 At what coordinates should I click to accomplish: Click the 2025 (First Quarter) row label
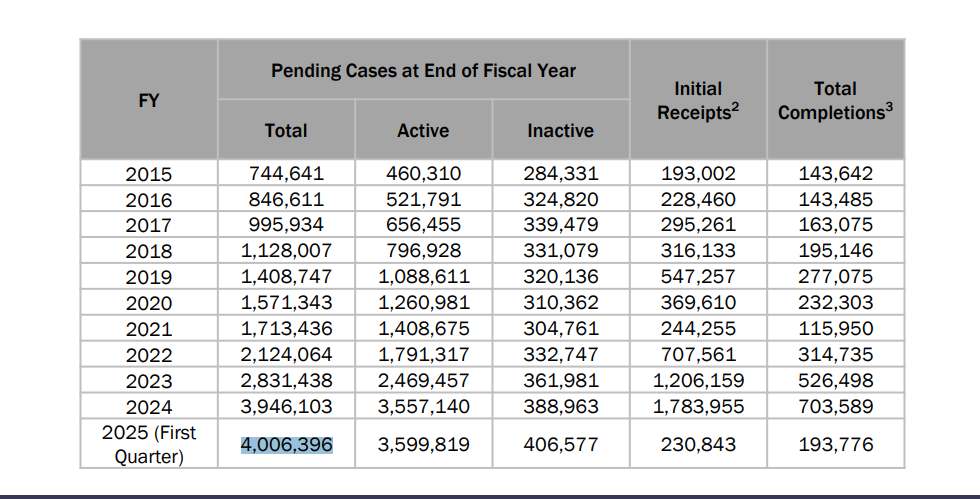[x=149, y=444]
